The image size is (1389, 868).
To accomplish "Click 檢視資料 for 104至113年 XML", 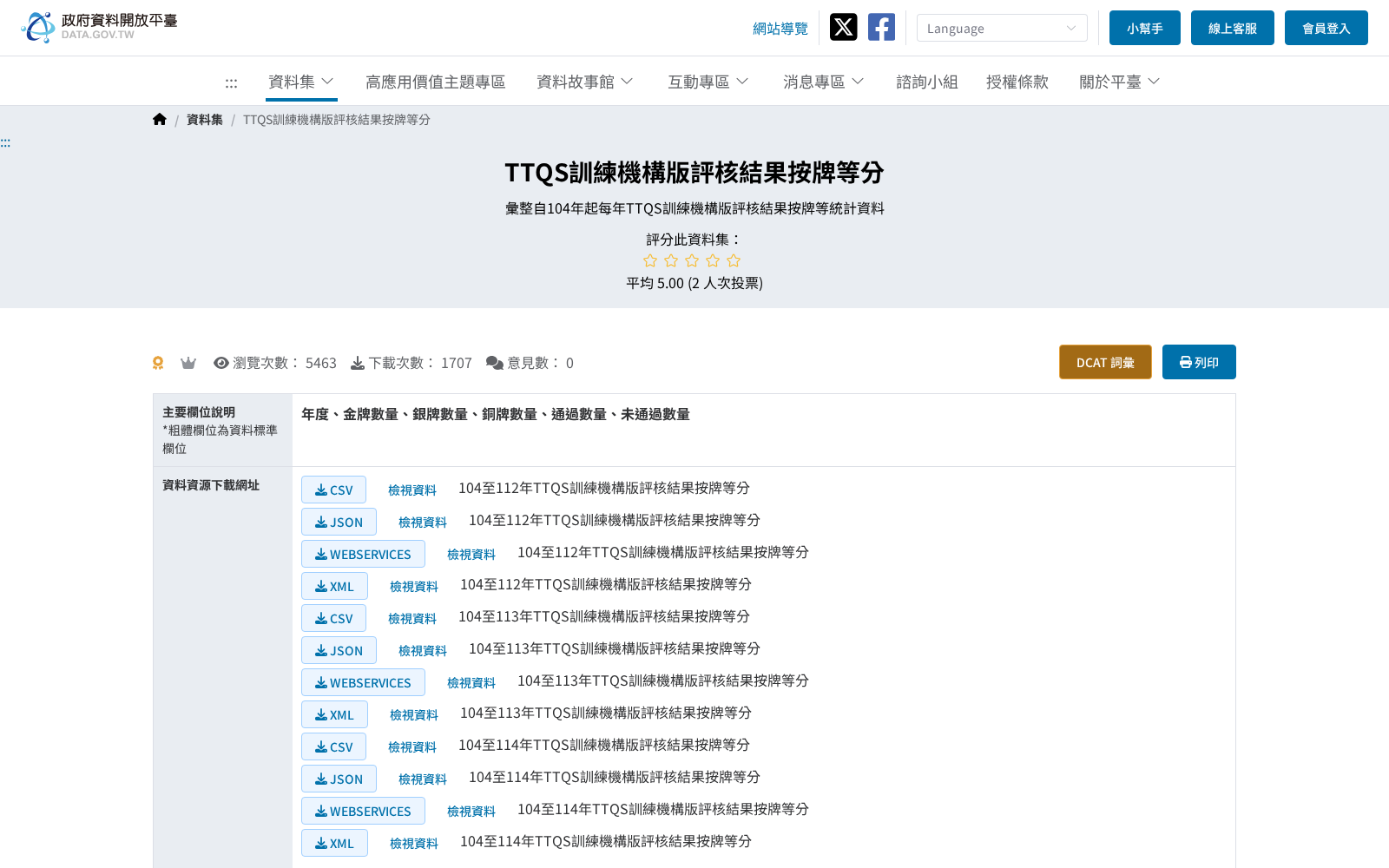I will (x=414, y=715).
